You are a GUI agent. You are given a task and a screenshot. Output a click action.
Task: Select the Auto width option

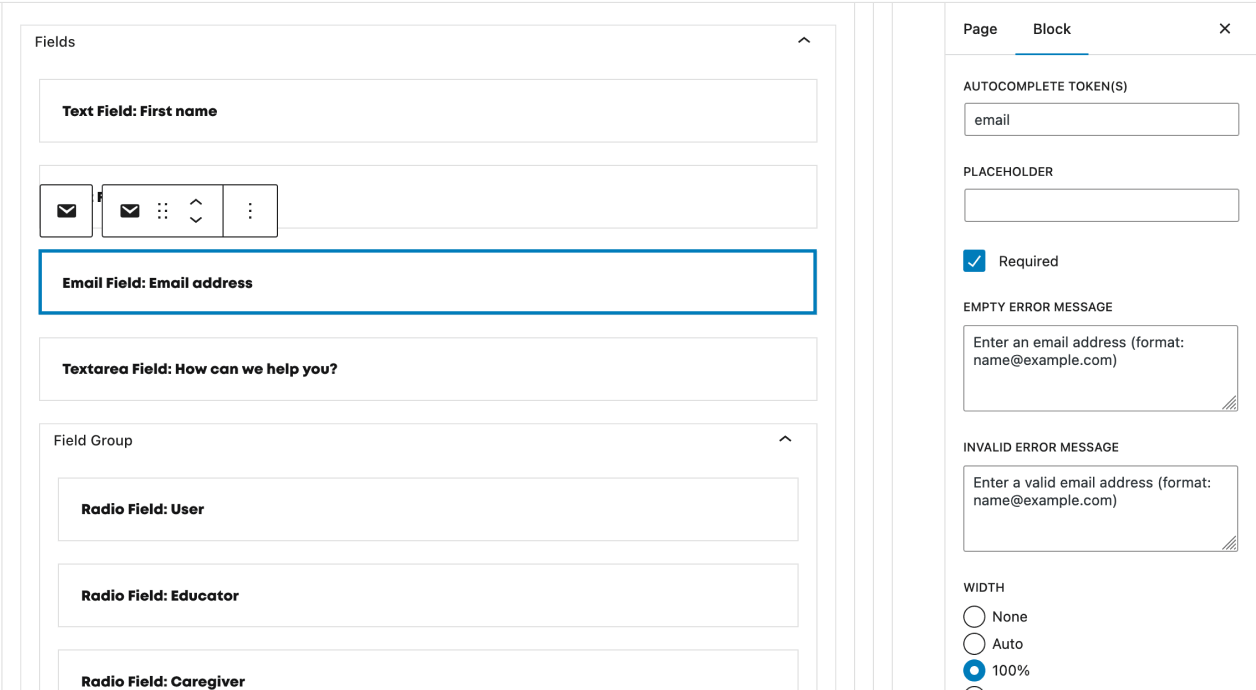974,643
